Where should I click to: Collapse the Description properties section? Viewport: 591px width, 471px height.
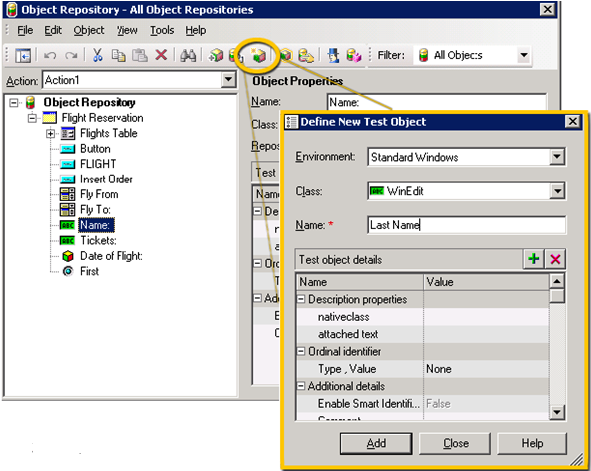[x=301, y=299]
